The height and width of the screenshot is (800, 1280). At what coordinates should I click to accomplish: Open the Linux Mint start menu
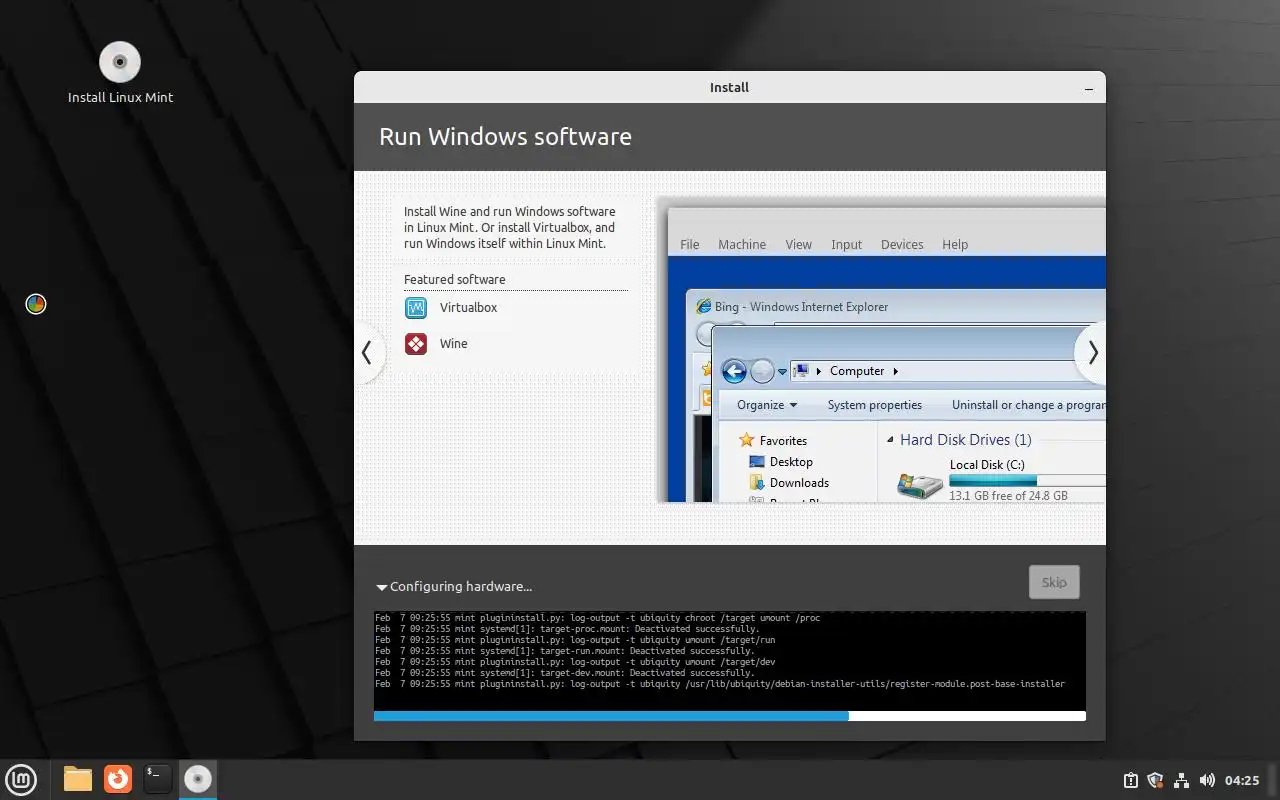coord(21,779)
